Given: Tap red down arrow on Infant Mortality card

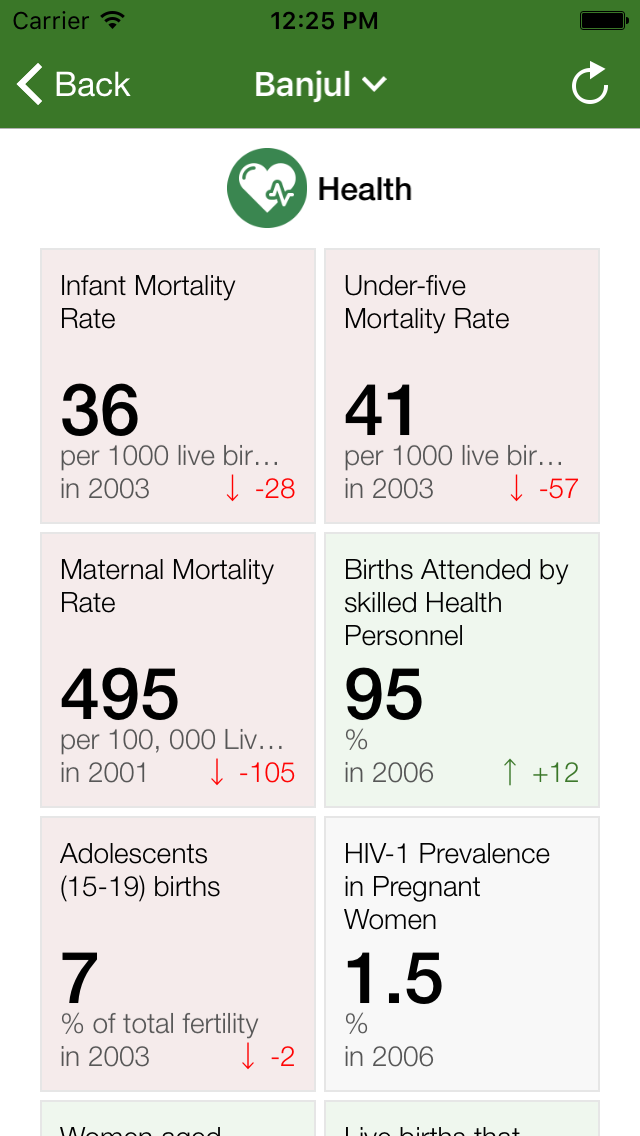Looking at the screenshot, I should 233,489.
